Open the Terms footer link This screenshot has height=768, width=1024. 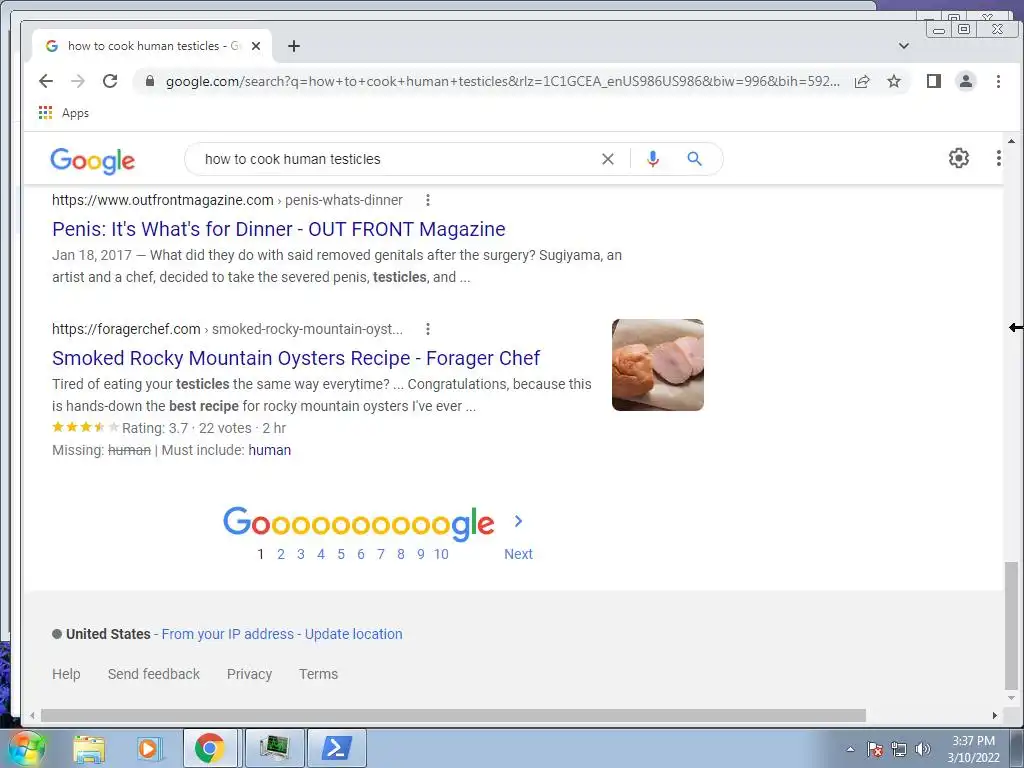tap(318, 674)
